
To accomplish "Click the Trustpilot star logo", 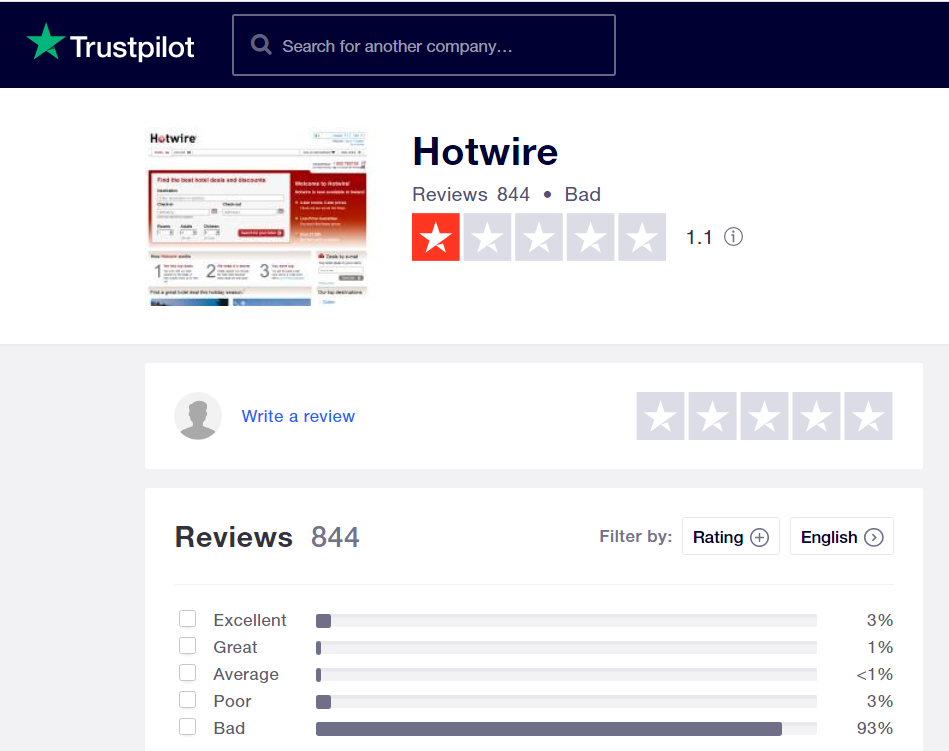I will (46, 42).
